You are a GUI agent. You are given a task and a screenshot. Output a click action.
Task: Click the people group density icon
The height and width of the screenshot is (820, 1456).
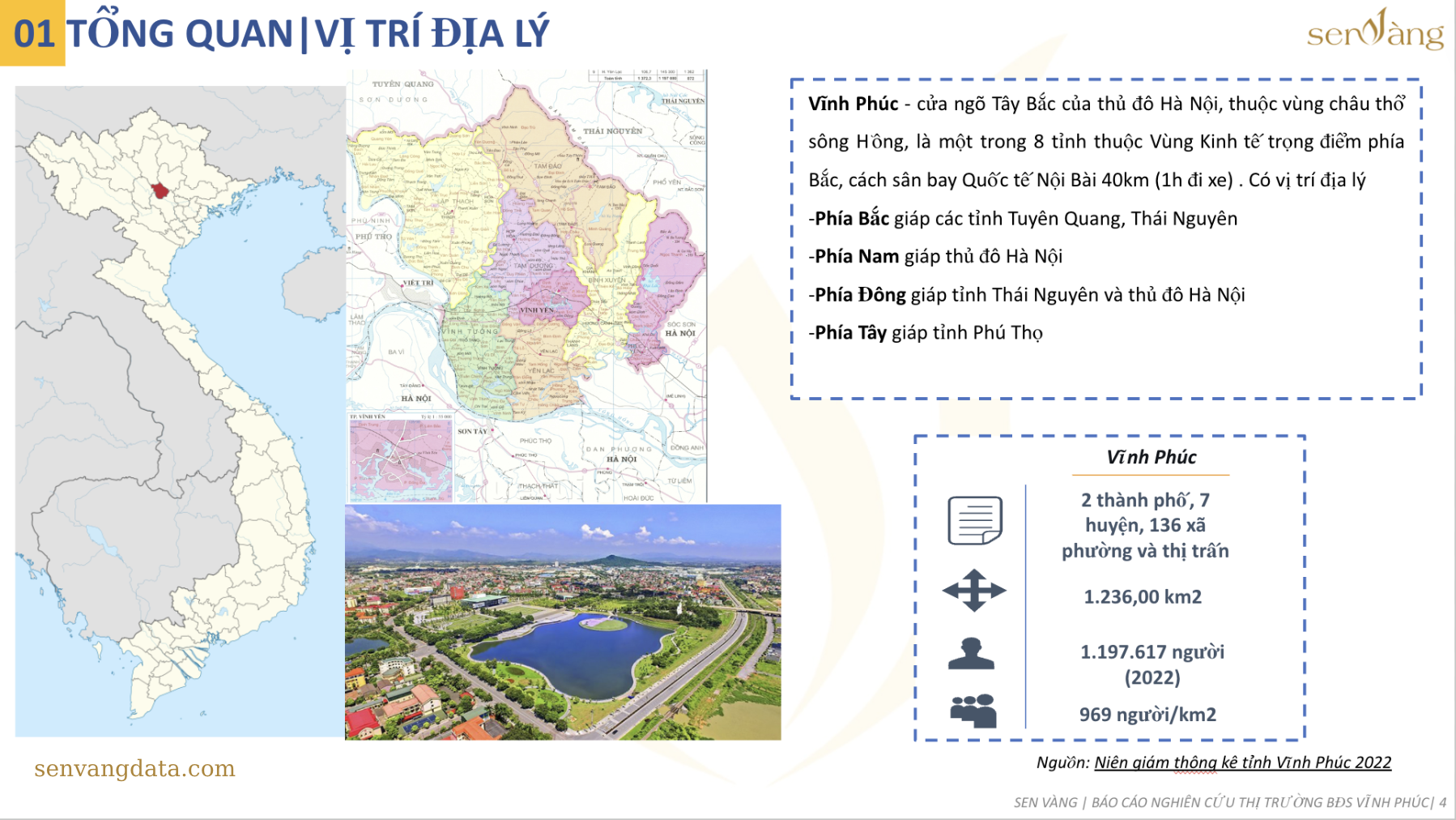[x=973, y=711]
